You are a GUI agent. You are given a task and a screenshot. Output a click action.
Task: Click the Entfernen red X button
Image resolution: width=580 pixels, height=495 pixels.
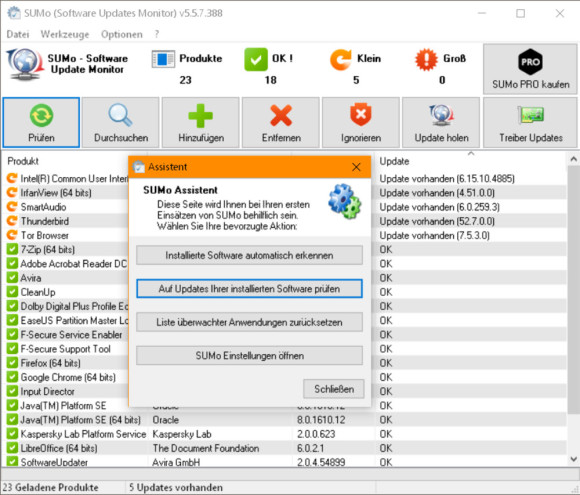click(x=281, y=122)
